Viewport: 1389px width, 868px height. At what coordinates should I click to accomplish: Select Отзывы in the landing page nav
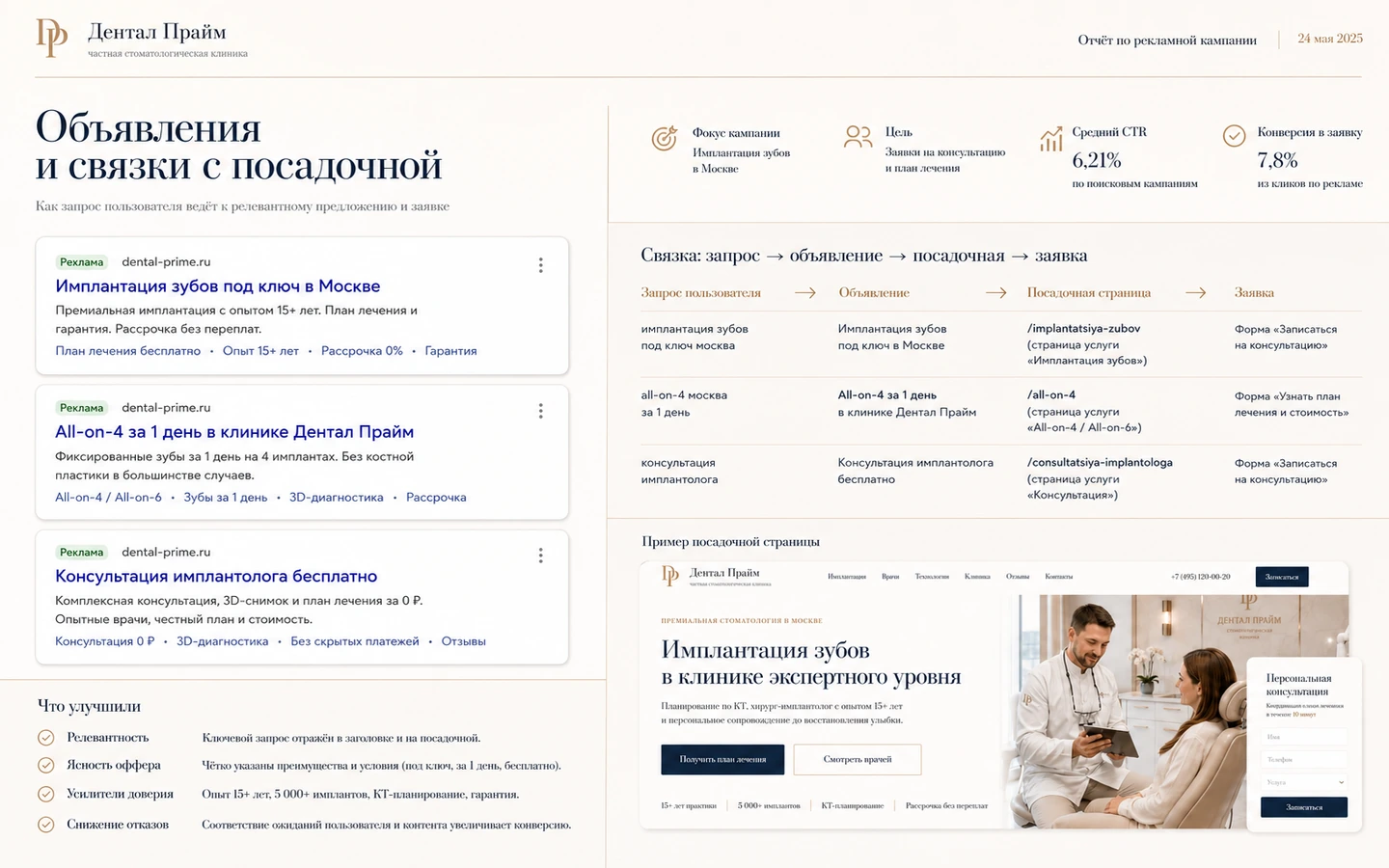click(x=1018, y=577)
